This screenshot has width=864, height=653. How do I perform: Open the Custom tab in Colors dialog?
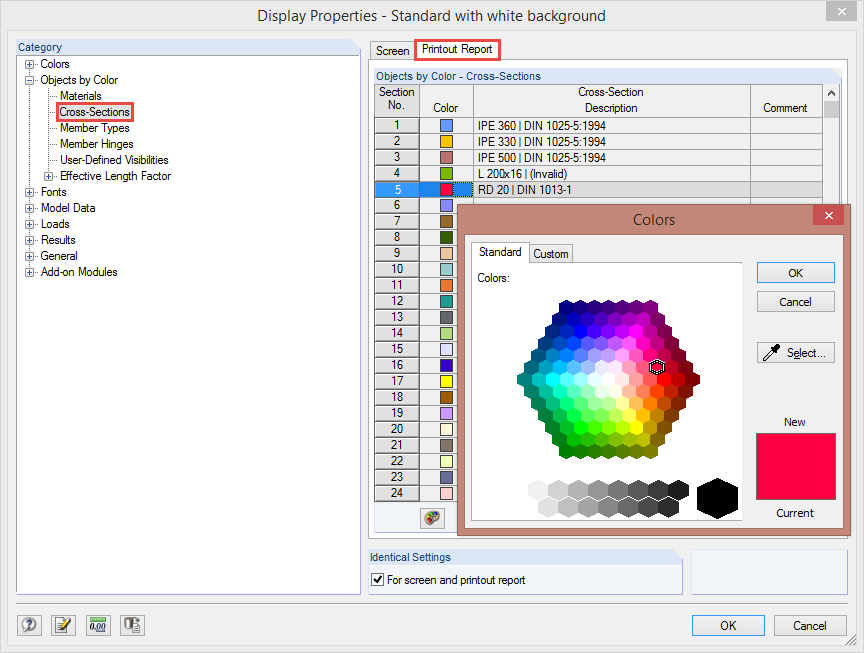550,253
